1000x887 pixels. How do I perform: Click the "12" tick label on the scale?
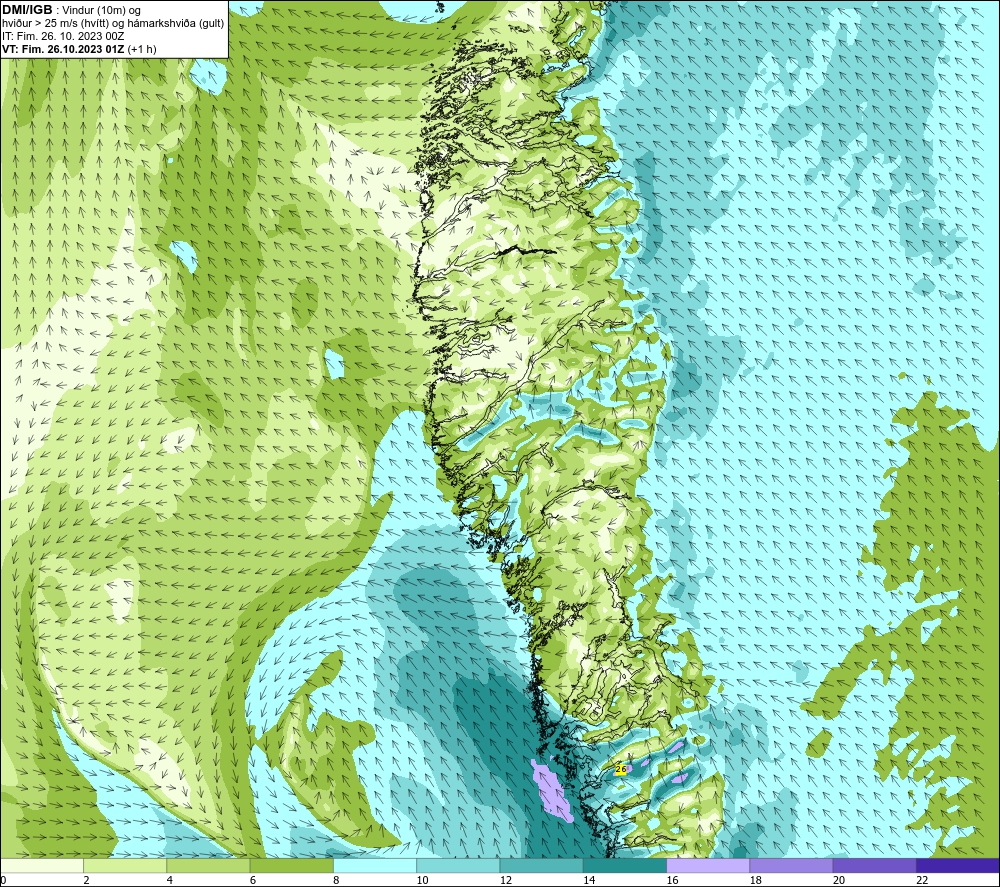click(506, 880)
